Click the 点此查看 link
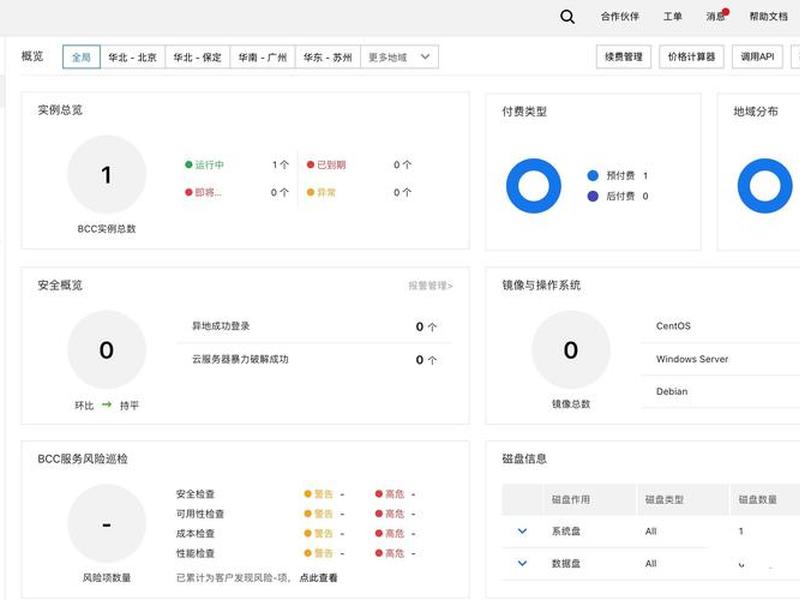Screen dimensions: 800x600 pyautogui.click(x=318, y=578)
